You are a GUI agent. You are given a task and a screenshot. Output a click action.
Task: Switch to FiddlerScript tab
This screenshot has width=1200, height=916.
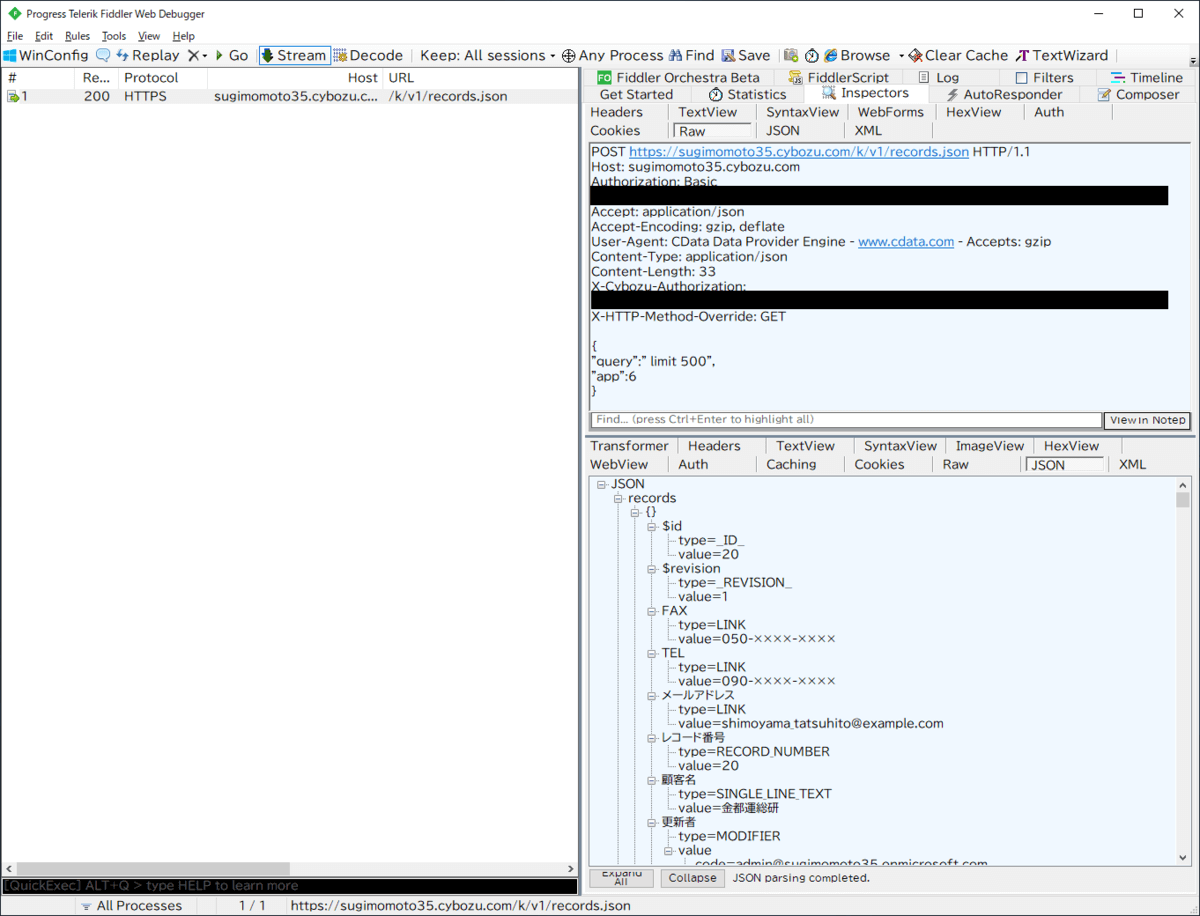coord(839,77)
